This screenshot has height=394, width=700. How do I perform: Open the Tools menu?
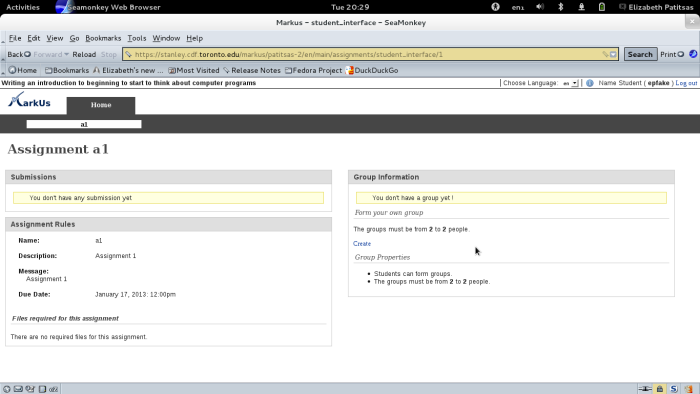tap(137, 38)
